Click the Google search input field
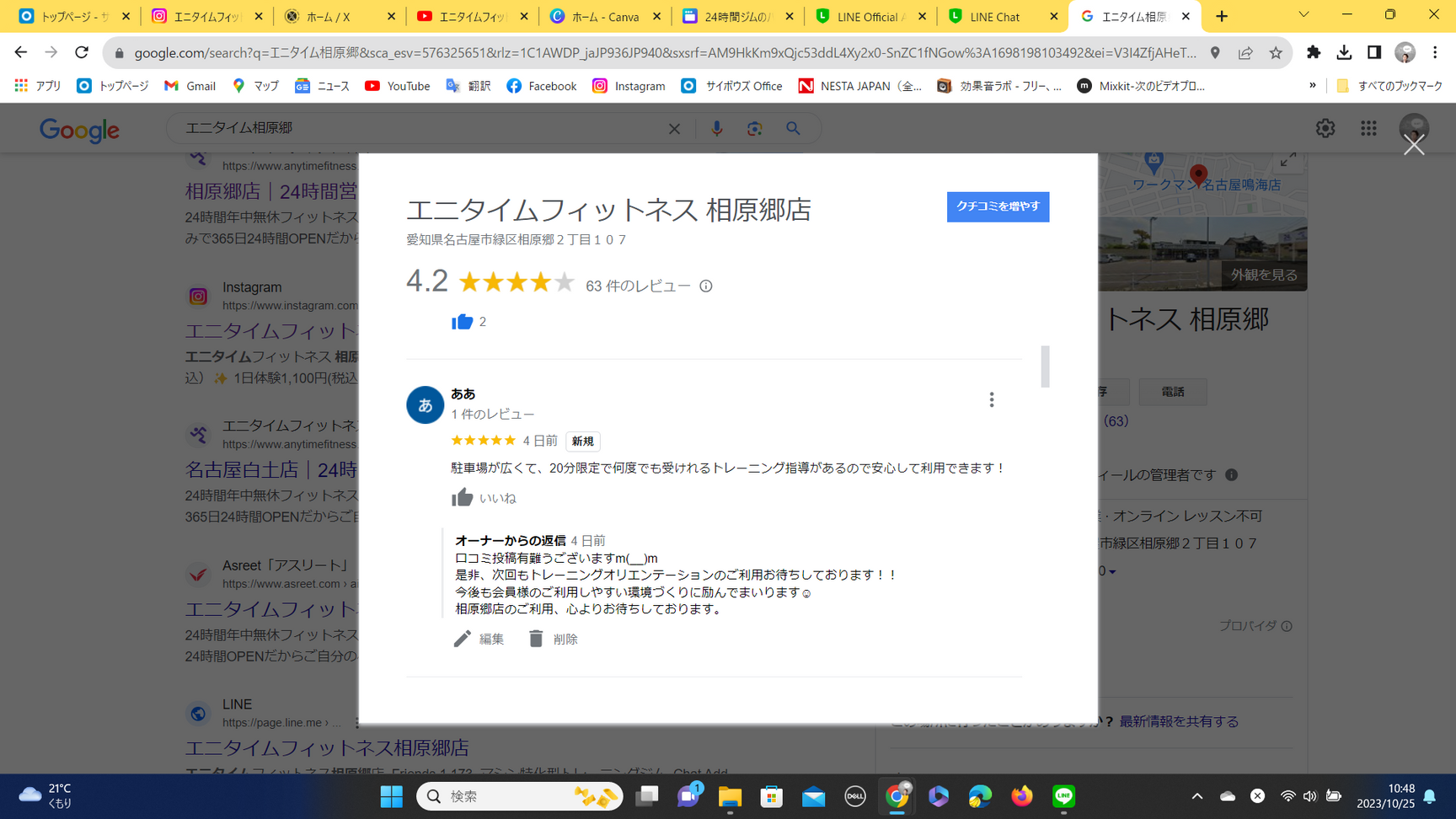Image resolution: width=1456 pixels, height=819 pixels. [x=421, y=128]
